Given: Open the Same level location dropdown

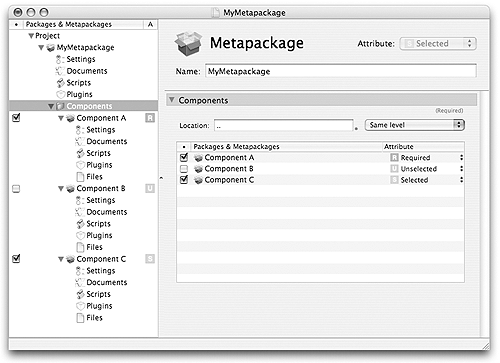Looking at the screenshot, I should (x=415, y=125).
